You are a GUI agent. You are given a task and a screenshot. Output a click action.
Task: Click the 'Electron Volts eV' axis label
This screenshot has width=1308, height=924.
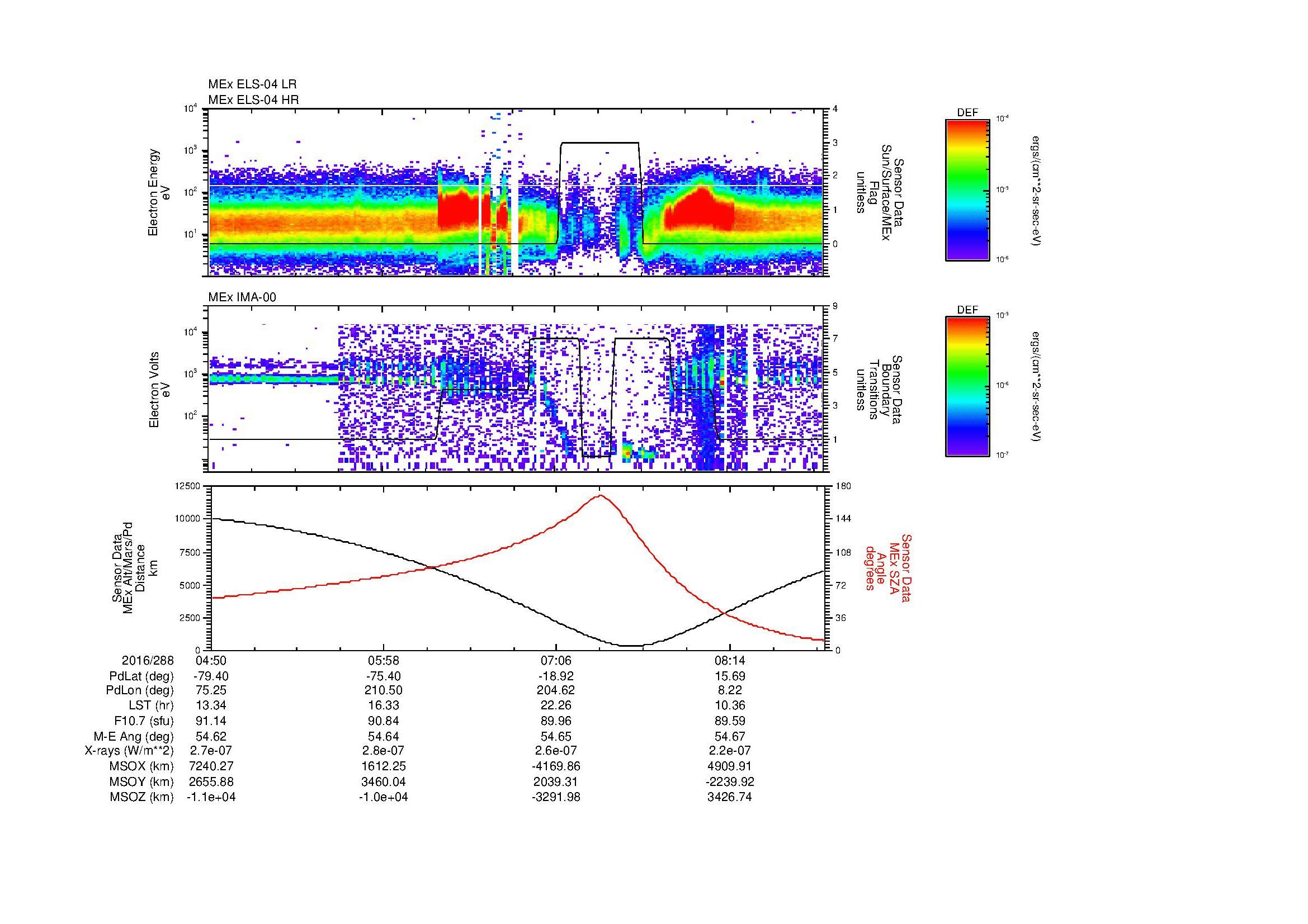pyautogui.click(x=159, y=390)
